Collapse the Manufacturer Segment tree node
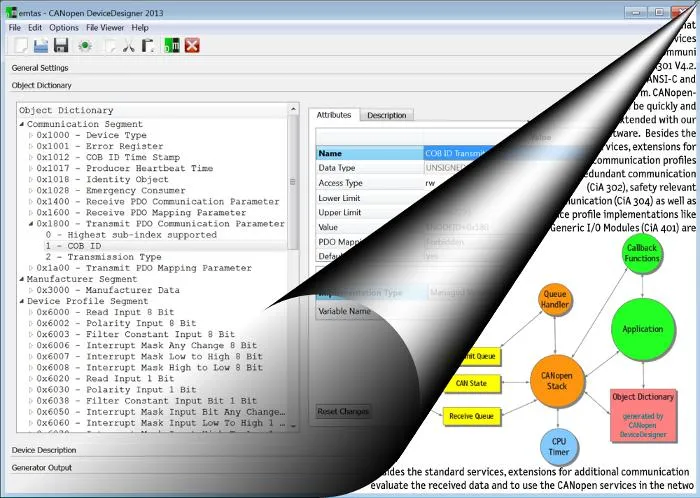The height and width of the screenshot is (498, 700). [22, 279]
